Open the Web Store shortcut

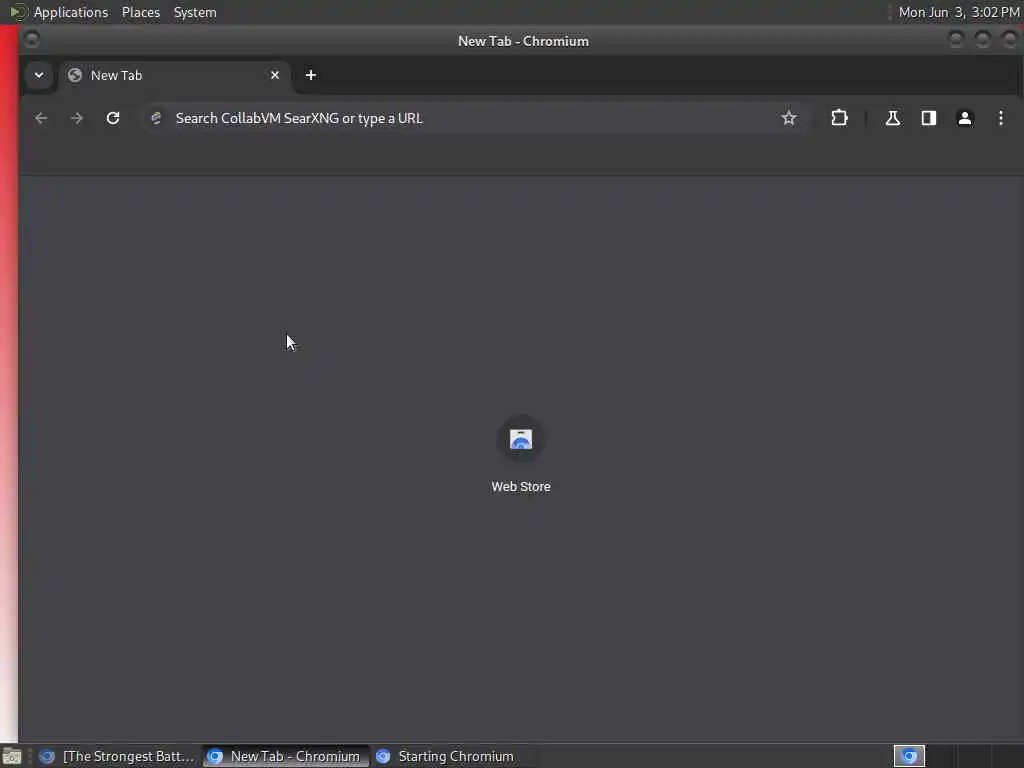pyautogui.click(x=520, y=454)
